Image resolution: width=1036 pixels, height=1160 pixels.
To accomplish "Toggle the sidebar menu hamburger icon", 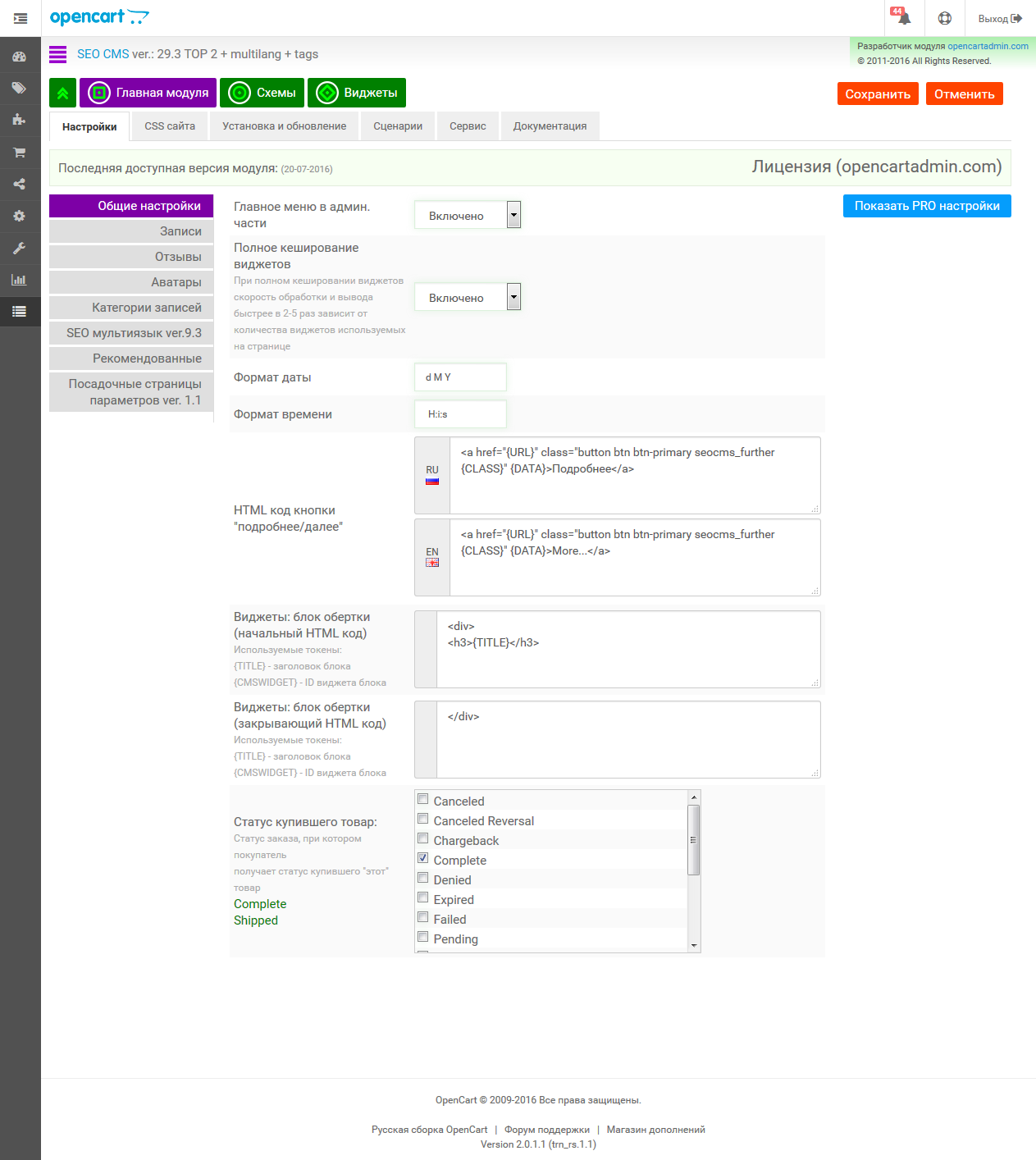I will (21, 18).
